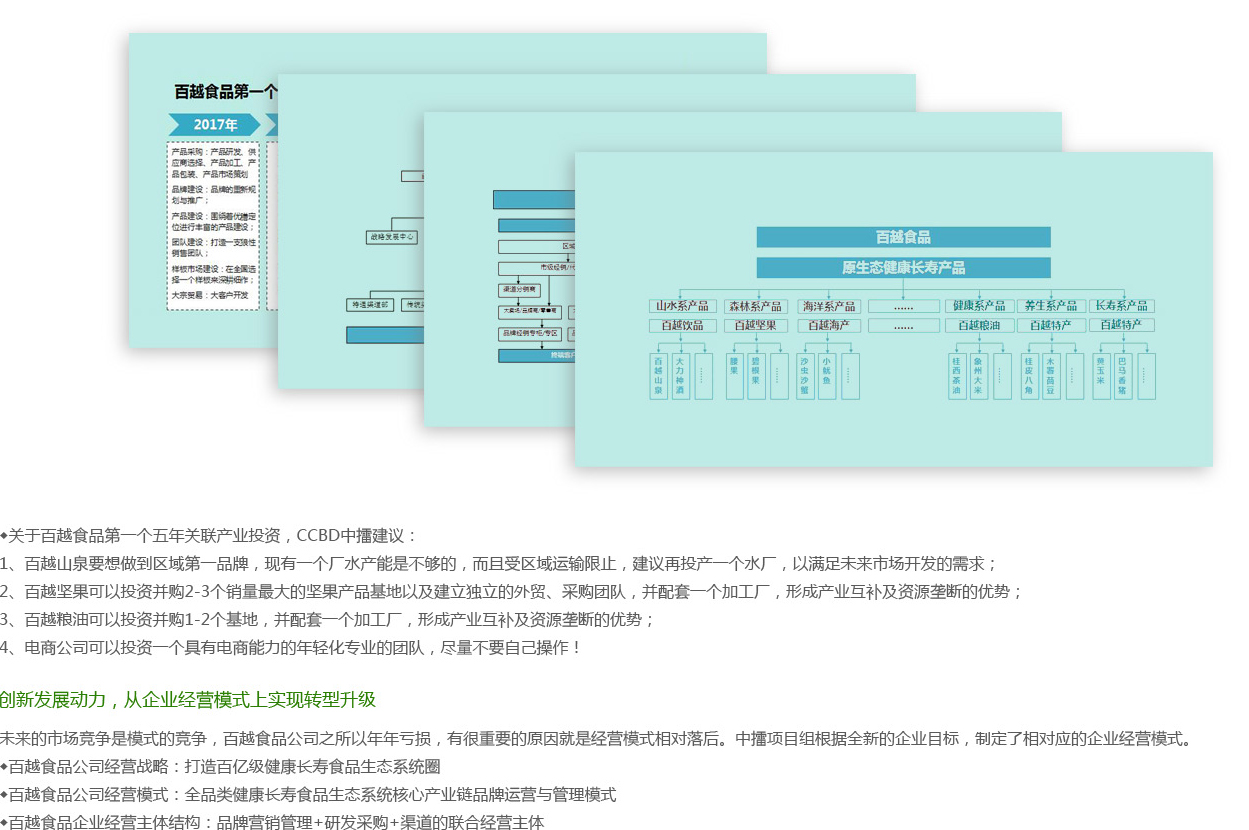This screenshot has width=1249, height=830.
Task: Click the dashed 2017年 plan text box
Action: click(213, 225)
